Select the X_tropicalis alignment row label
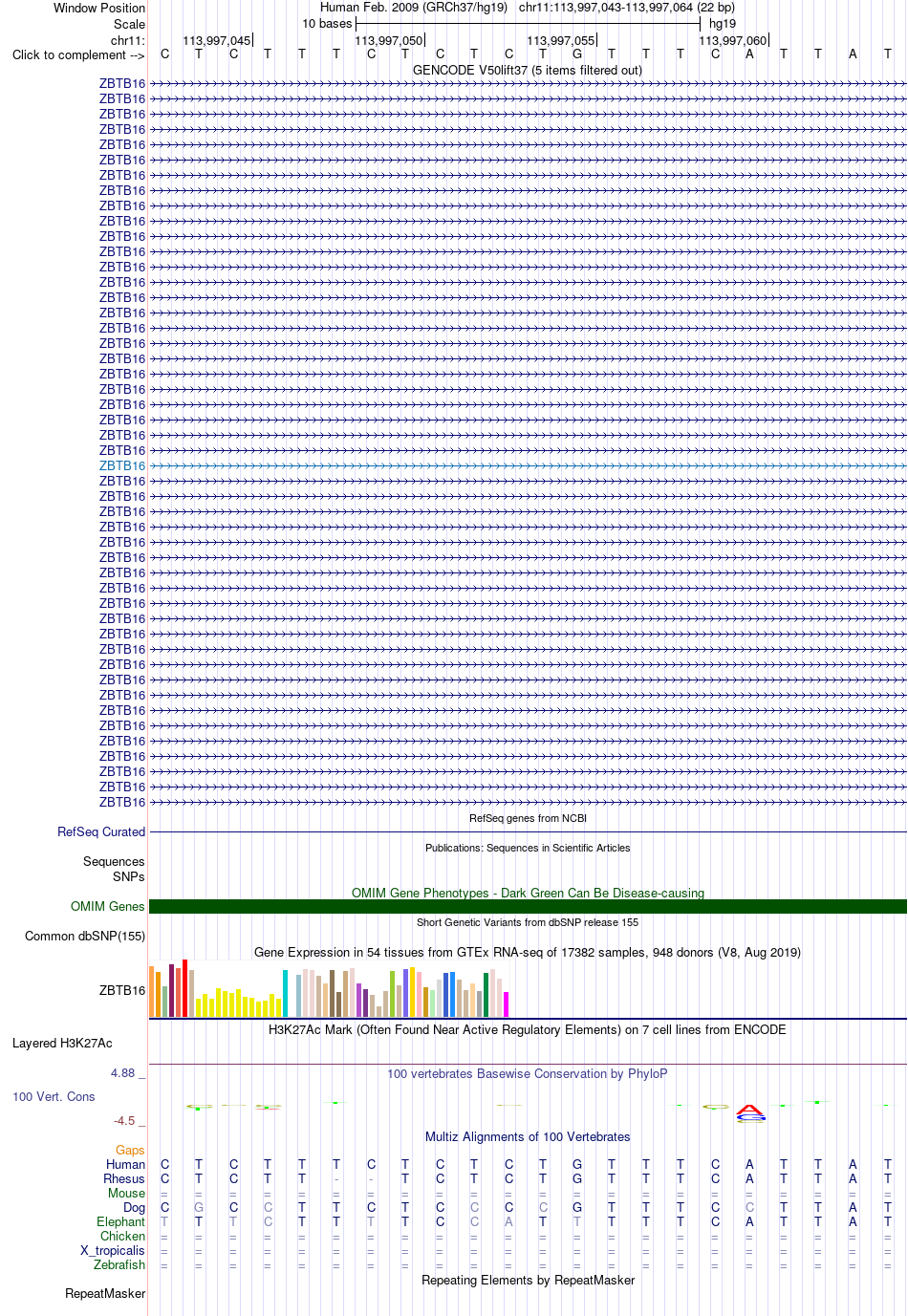 (x=113, y=1250)
